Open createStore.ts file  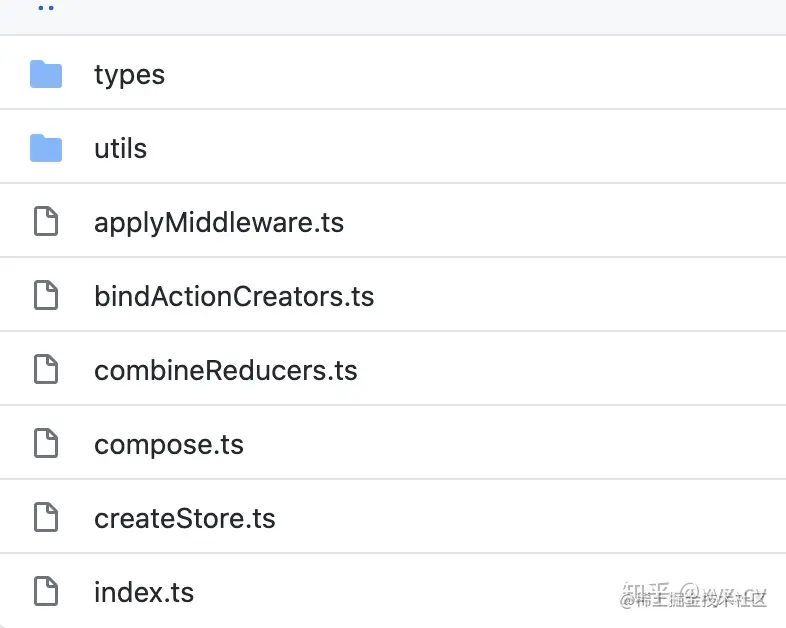184,518
